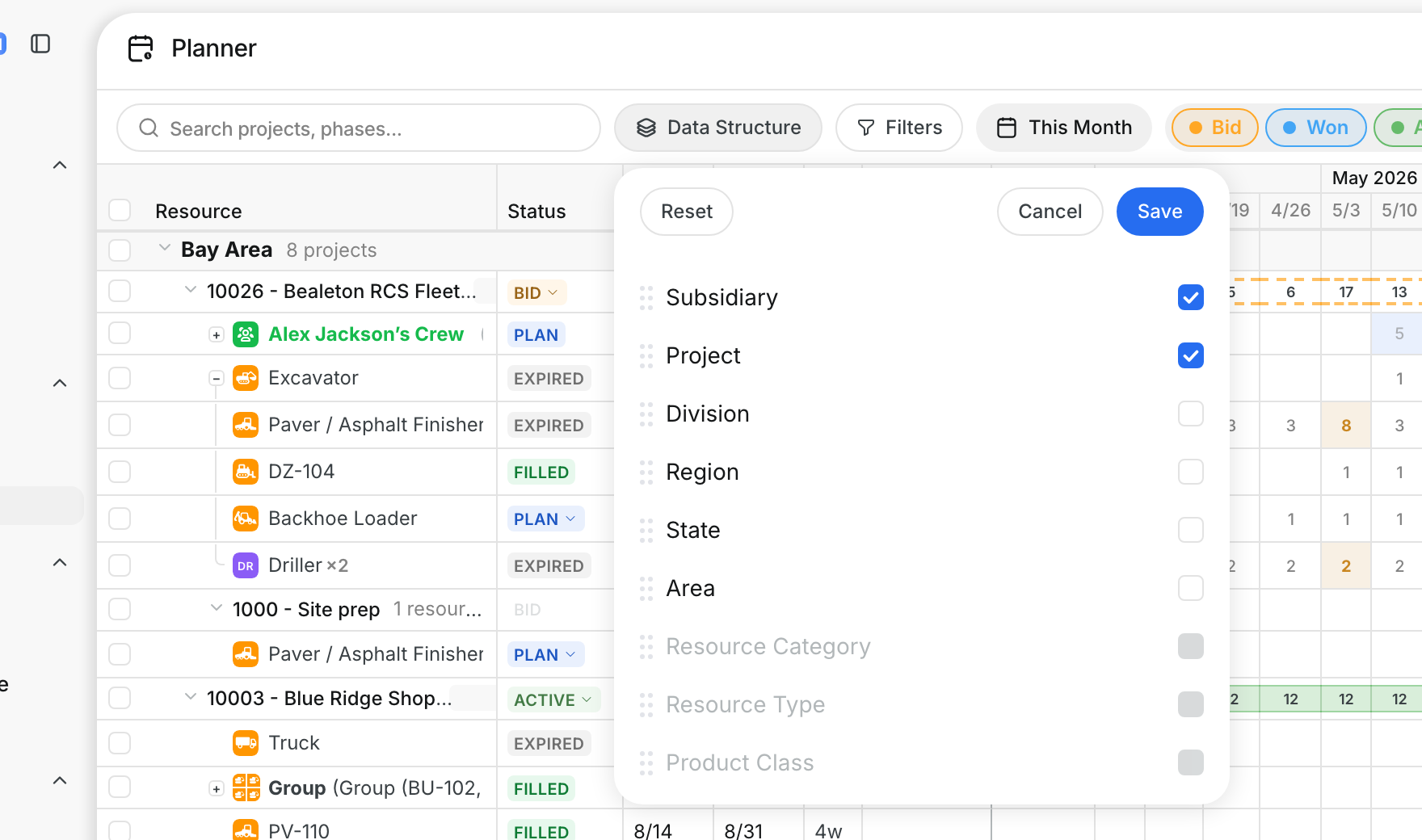1422x840 pixels.
Task: Grab the Project drag handle
Action: tap(646, 356)
